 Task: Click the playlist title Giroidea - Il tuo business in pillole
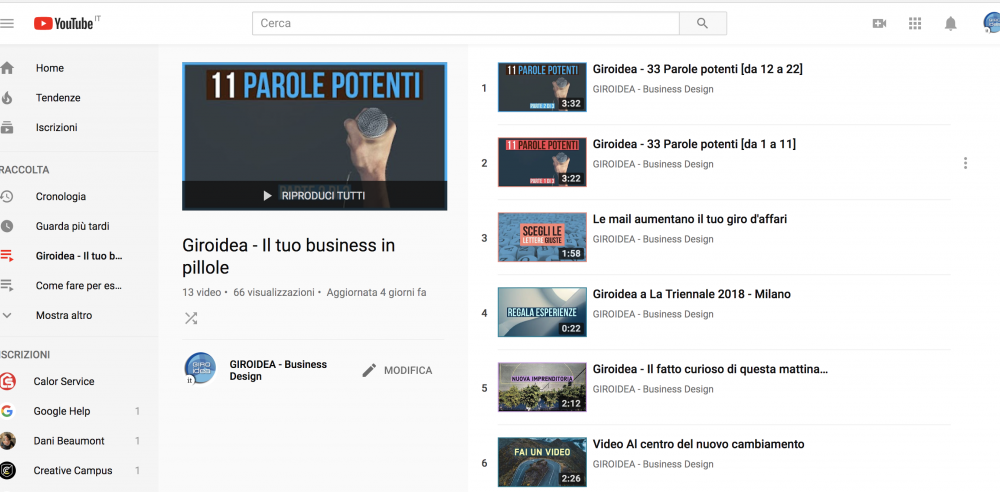[289, 256]
